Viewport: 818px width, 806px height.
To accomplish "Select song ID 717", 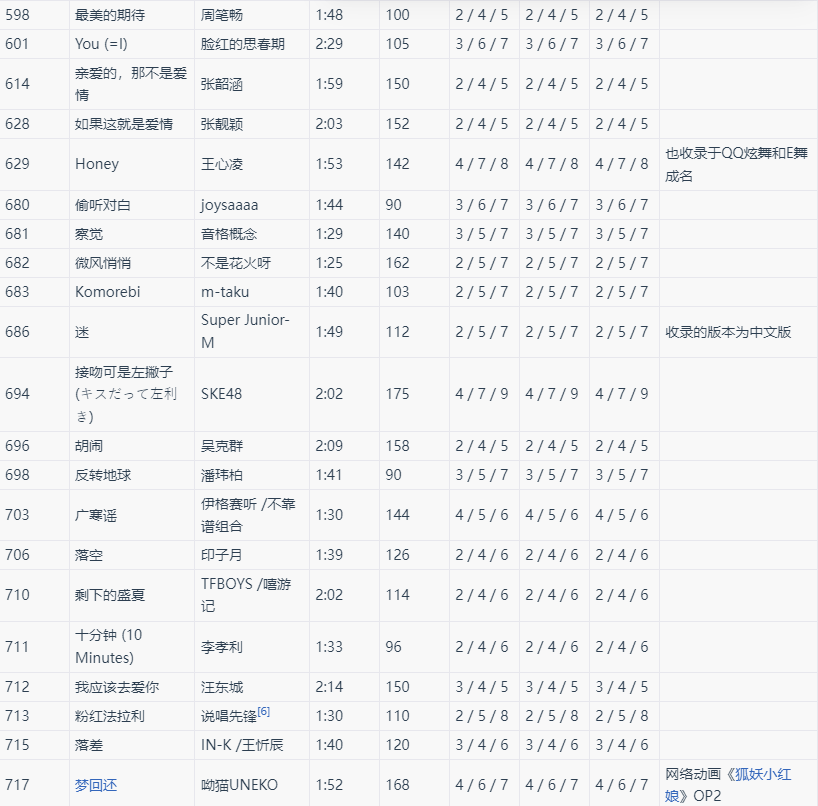I will pos(17,785).
